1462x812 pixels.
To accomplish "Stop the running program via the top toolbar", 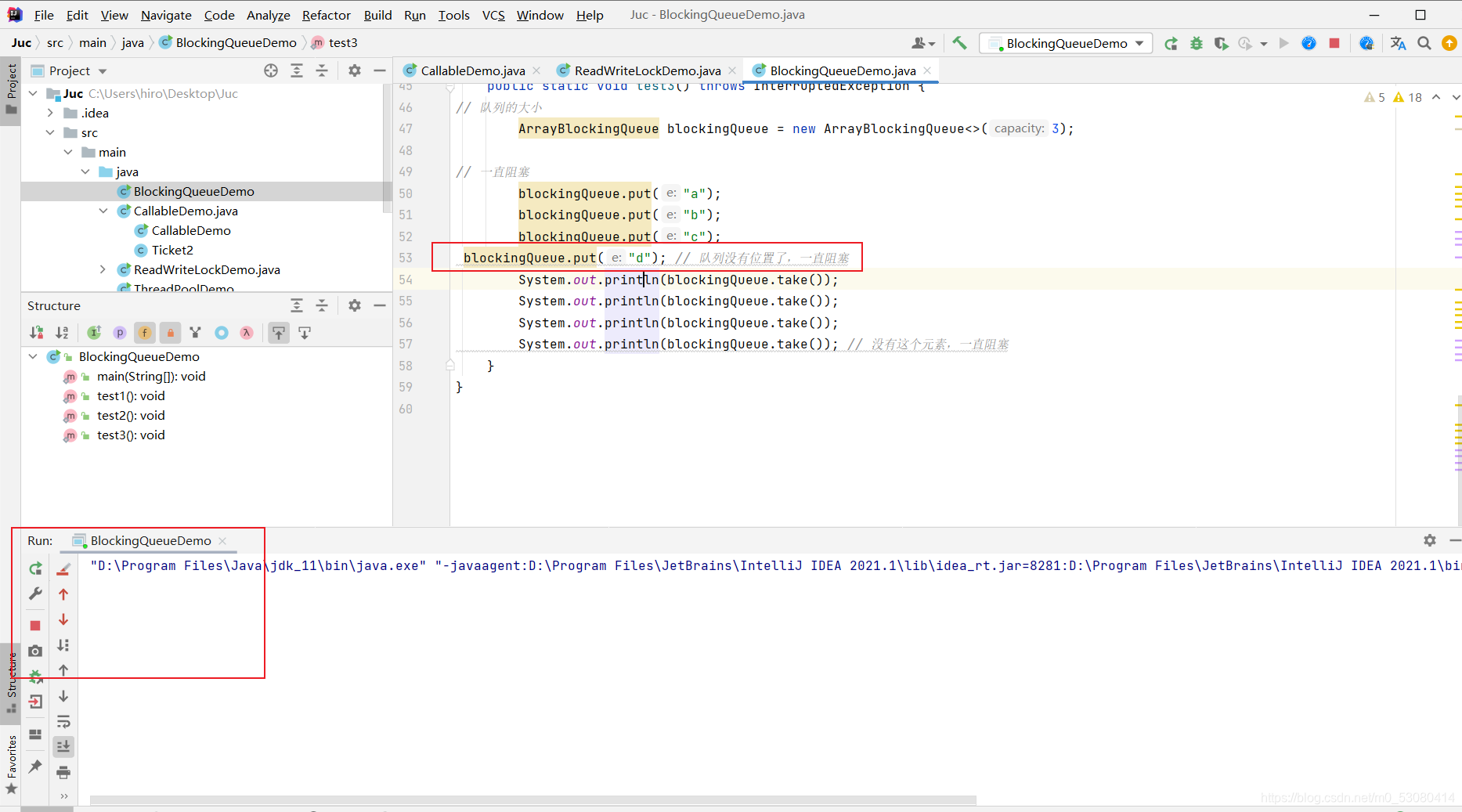I will point(1334,43).
